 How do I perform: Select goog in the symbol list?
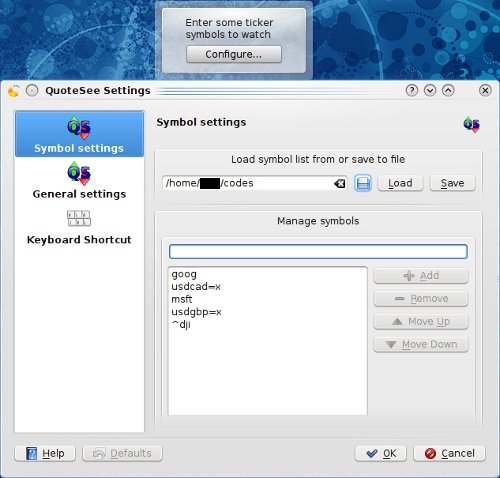pyautogui.click(x=268, y=274)
